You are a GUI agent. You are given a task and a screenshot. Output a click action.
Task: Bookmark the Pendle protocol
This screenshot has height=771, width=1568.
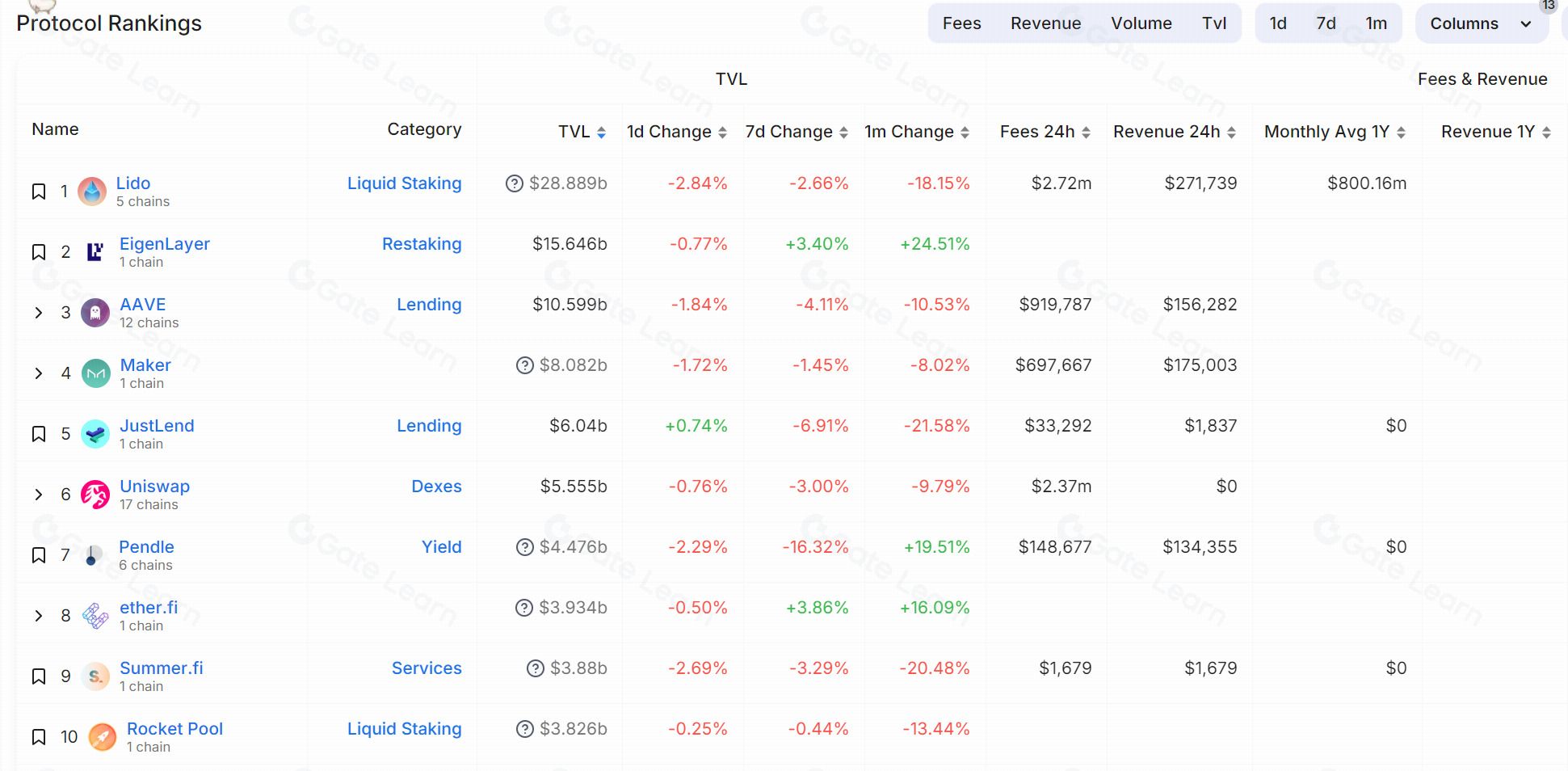click(38, 555)
